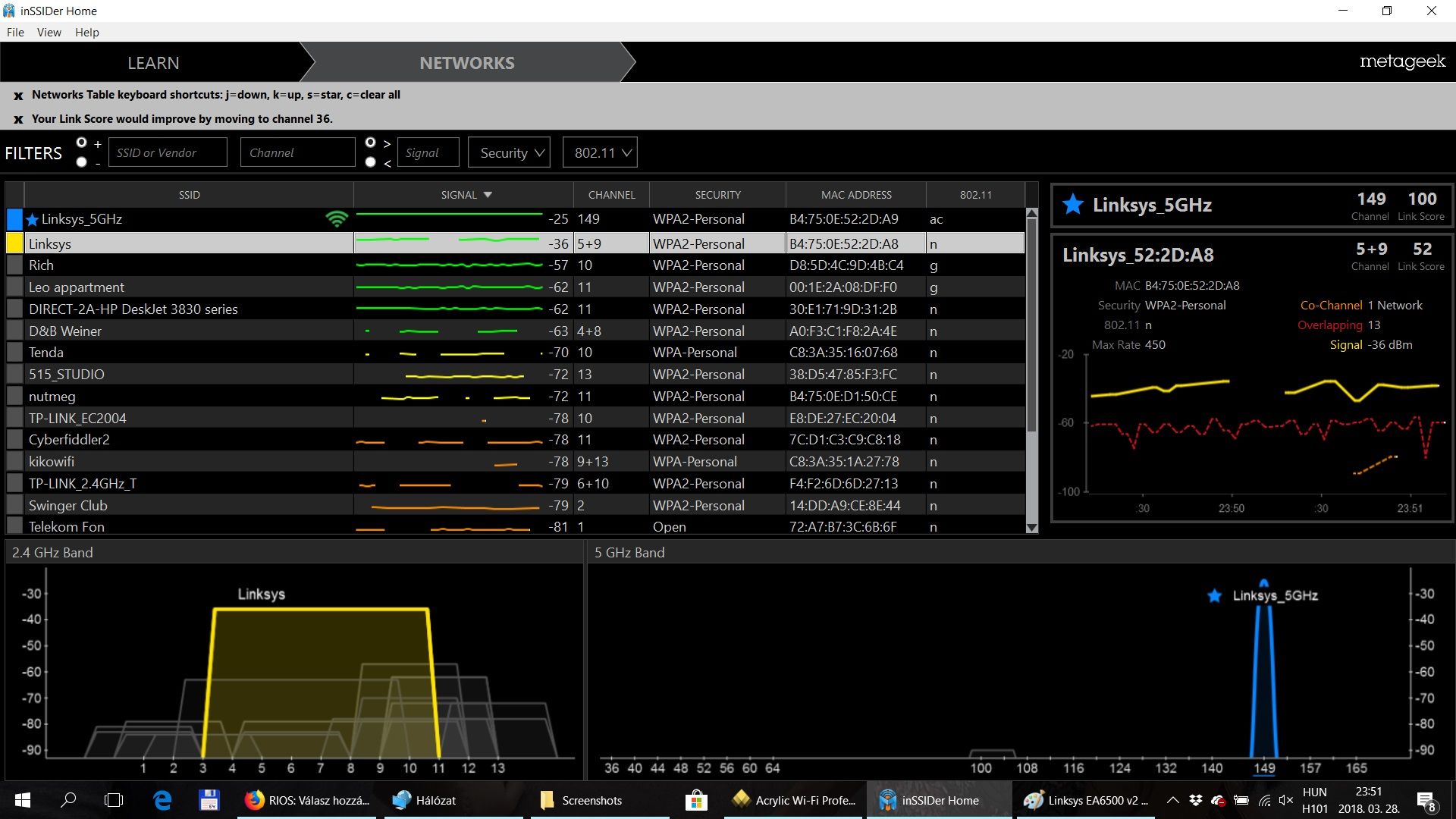Select the minus exclude filter radio button
The image size is (1456, 819).
click(x=82, y=162)
